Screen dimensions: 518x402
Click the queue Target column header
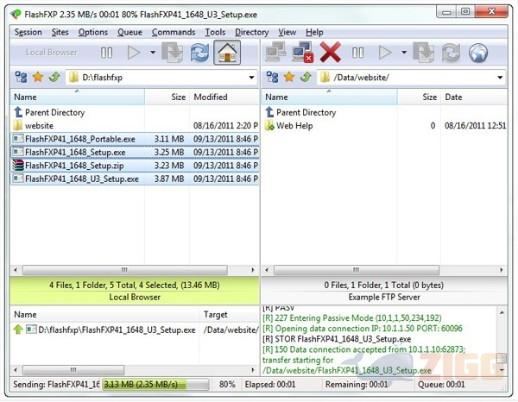pyautogui.click(x=229, y=315)
